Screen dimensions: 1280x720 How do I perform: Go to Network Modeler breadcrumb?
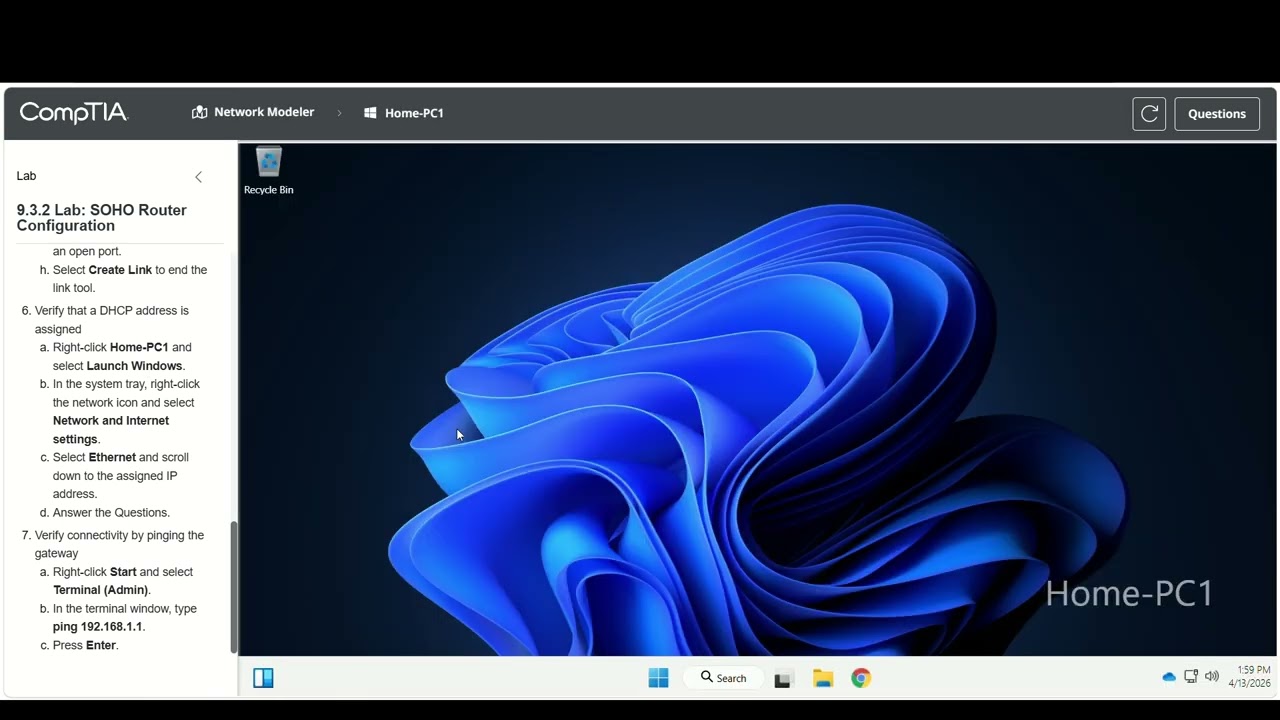(253, 112)
